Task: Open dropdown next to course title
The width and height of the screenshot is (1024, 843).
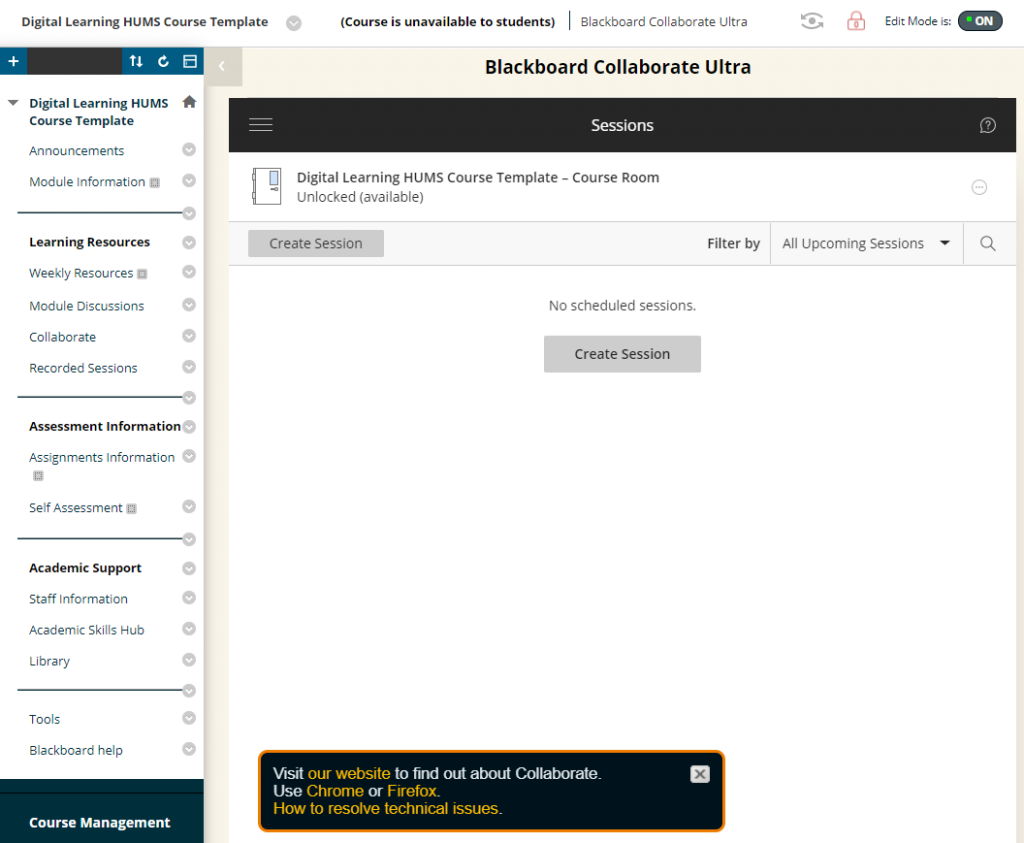Action: (x=294, y=24)
